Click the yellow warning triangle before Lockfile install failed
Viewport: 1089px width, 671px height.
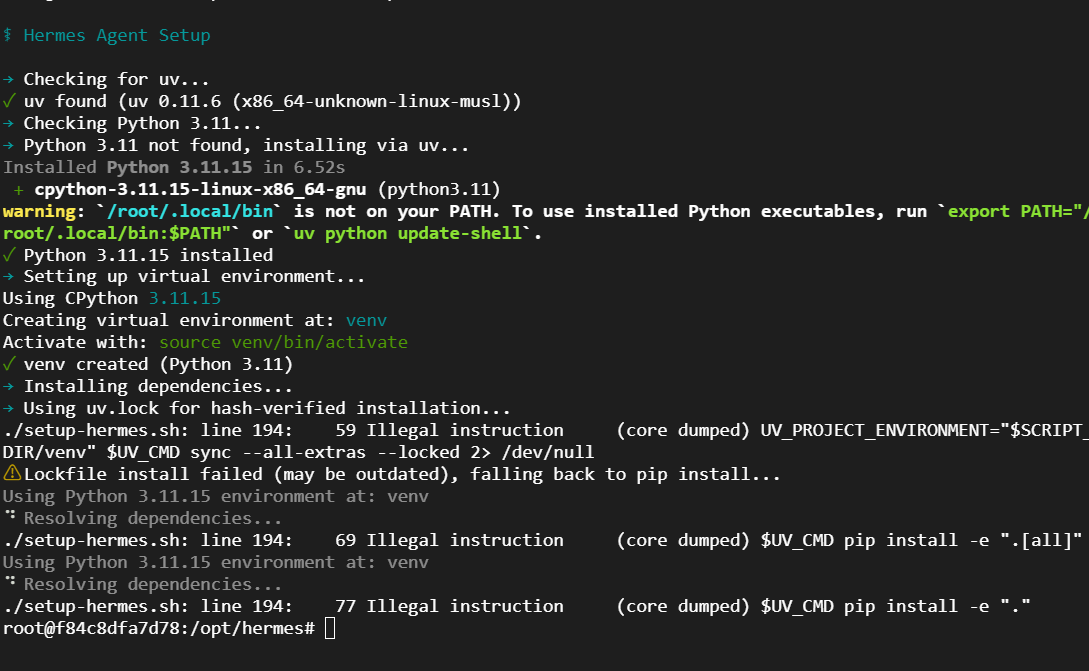click(11, 474)
